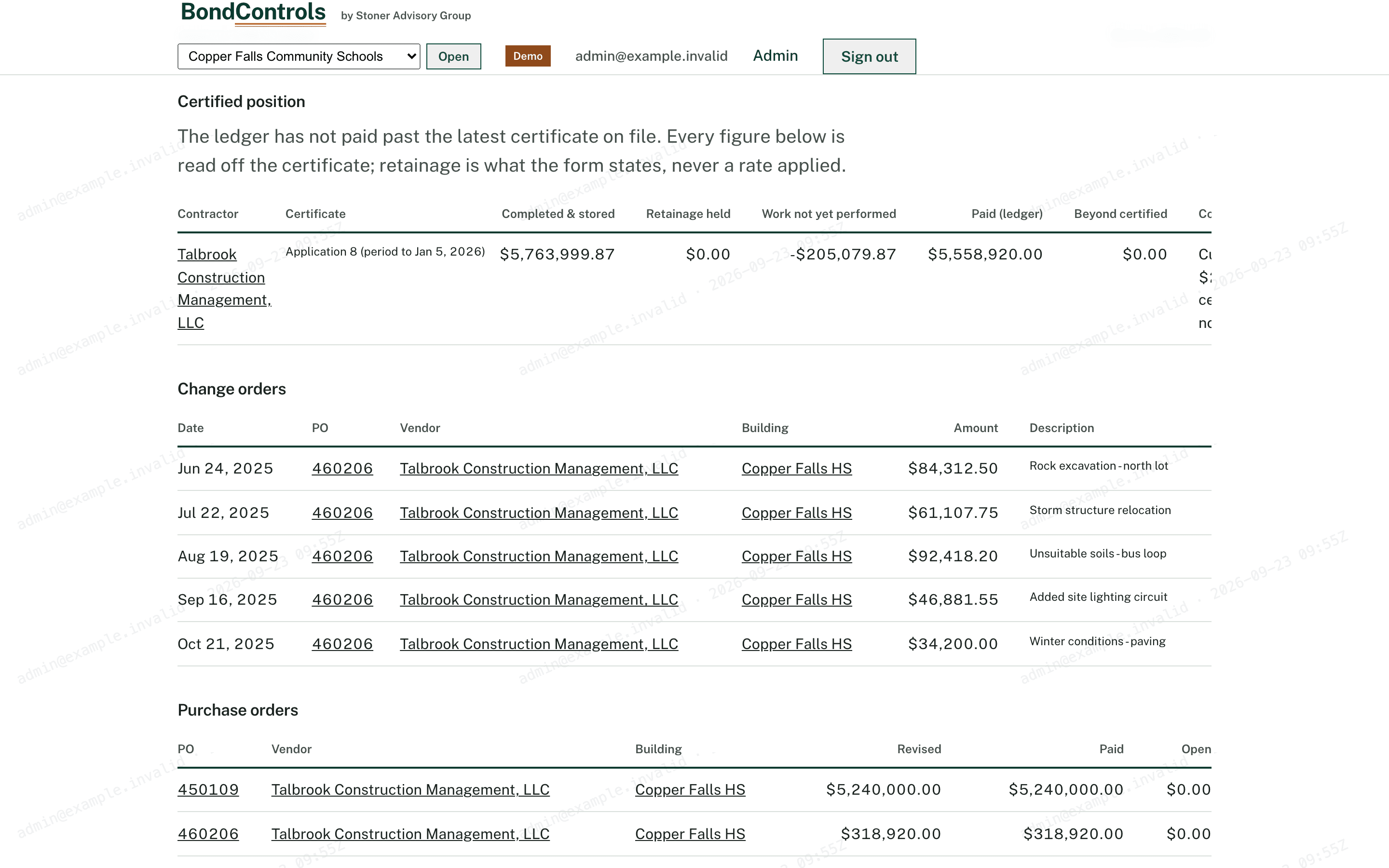
Task: Open the Copper Falls Community Schools dropdown
Action: (x=299, y=56)
